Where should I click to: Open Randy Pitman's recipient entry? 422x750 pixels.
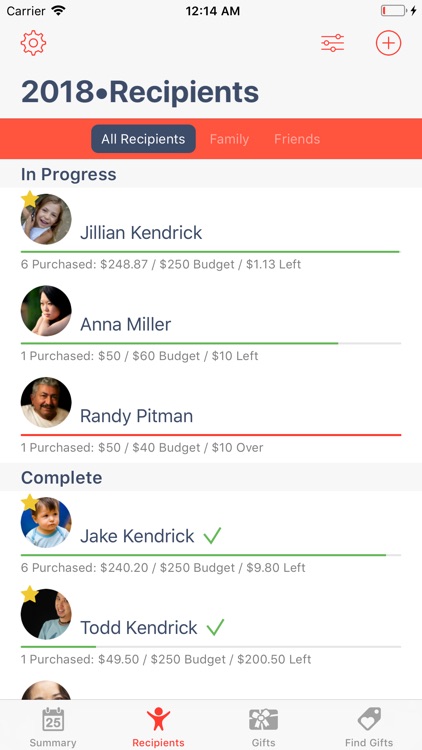211,416
